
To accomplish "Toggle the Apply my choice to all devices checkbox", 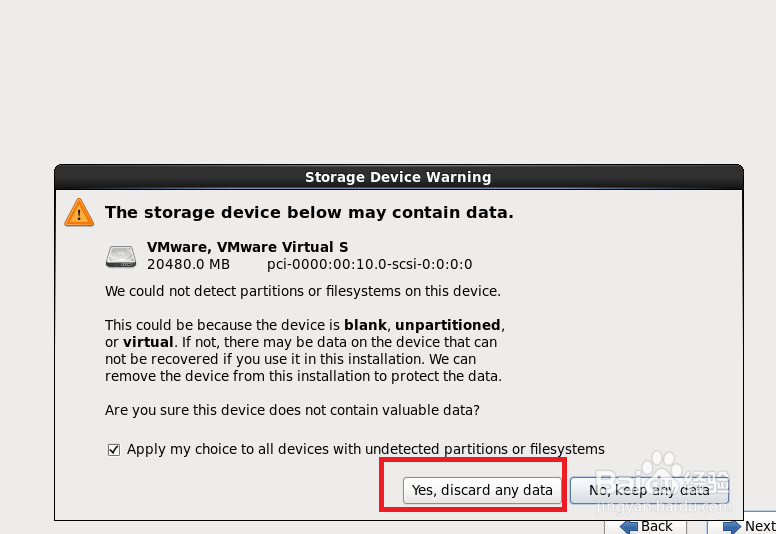I will click(114, 450).
